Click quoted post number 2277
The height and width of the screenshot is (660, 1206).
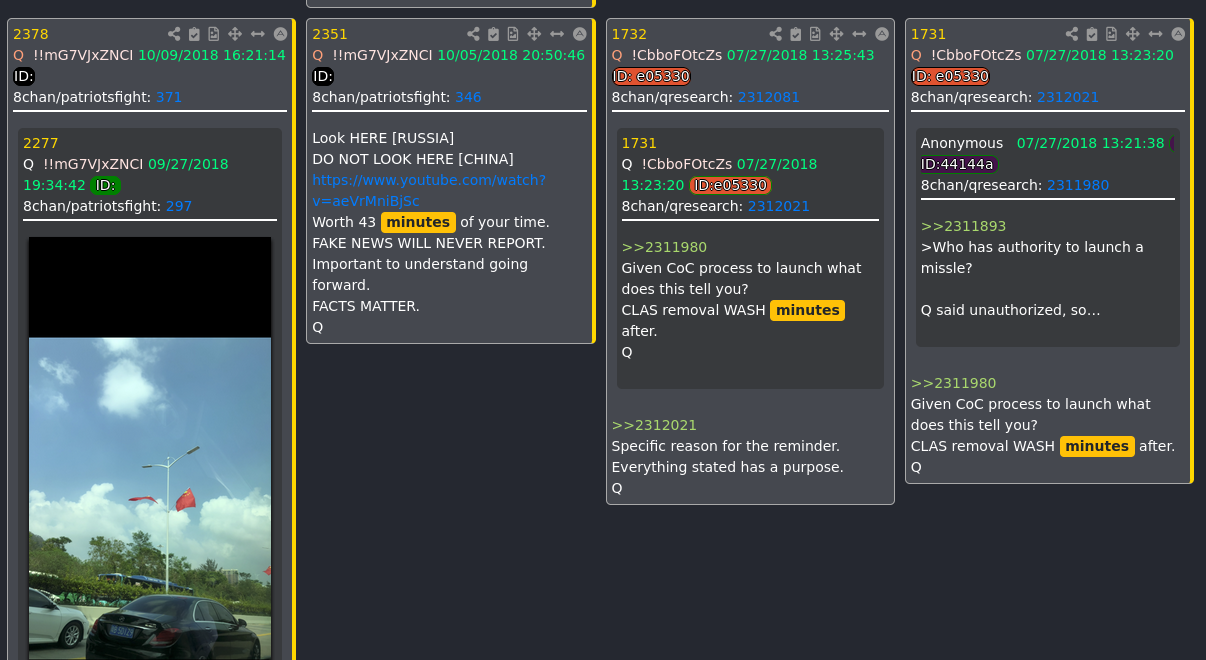pyautogui.click(x=40, y=143)
